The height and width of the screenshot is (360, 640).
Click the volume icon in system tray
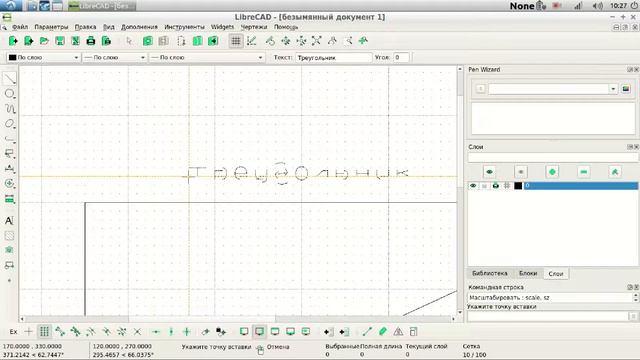(x=597, y=6)
